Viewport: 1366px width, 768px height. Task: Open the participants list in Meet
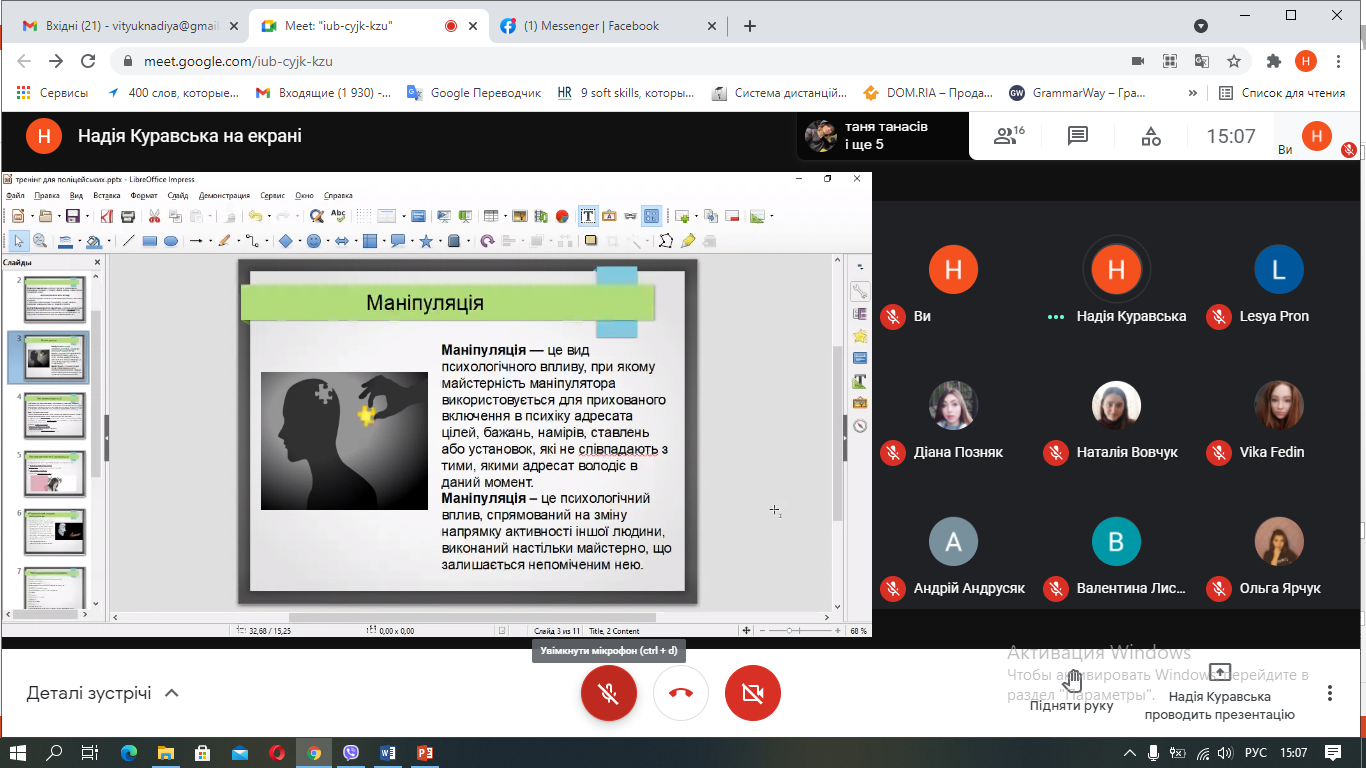[x=1008, y=136]
